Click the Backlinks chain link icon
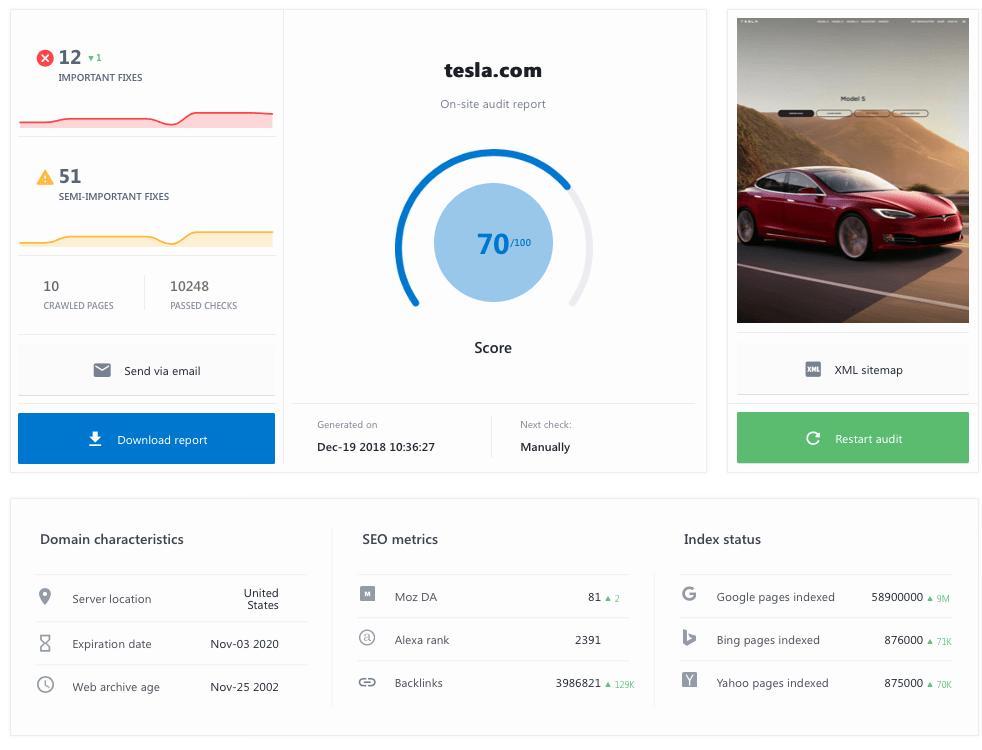 (367, 682)
